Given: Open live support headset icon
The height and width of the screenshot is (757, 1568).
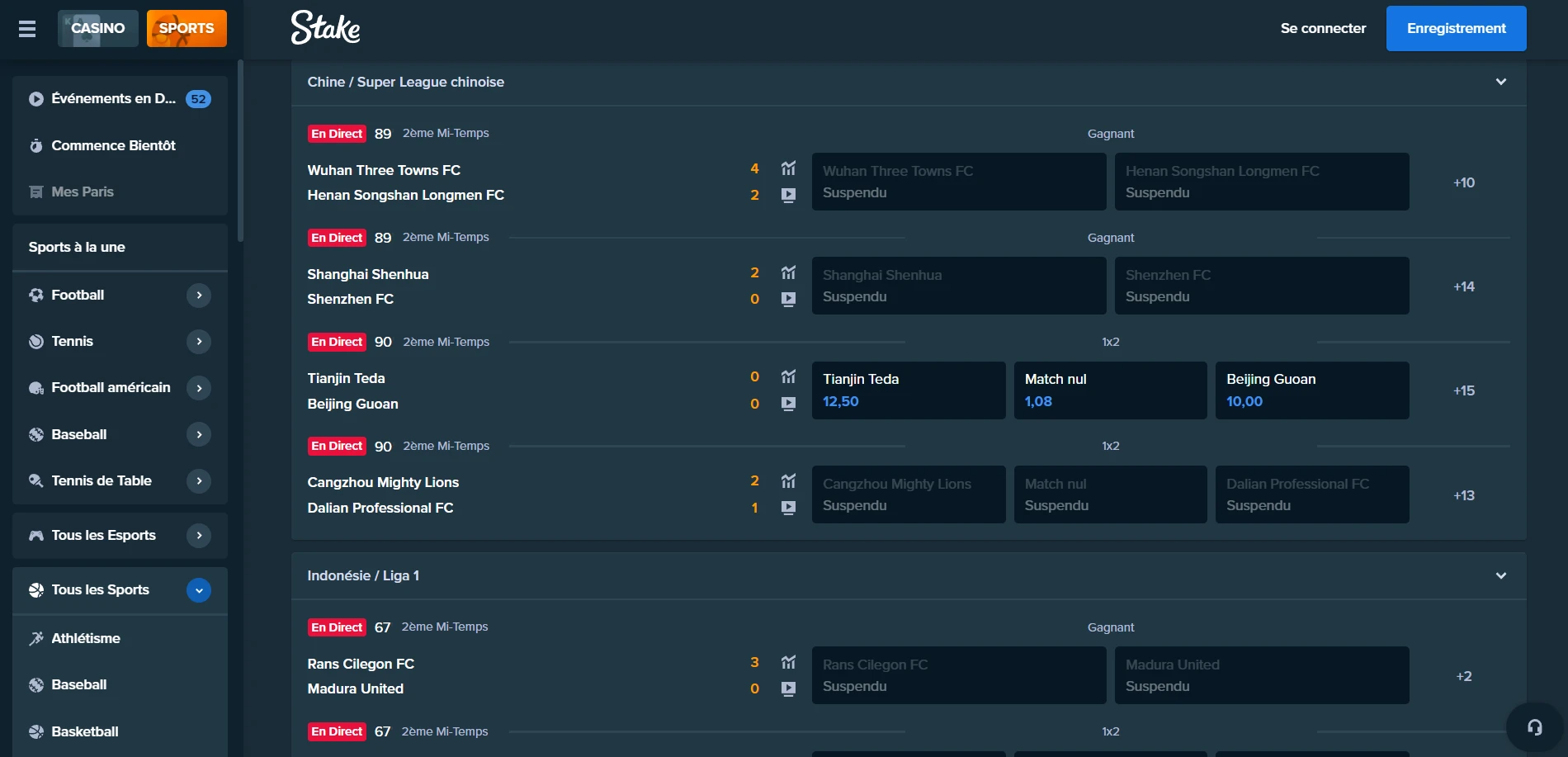Looking at the screenshot, I should (1535, 727).
